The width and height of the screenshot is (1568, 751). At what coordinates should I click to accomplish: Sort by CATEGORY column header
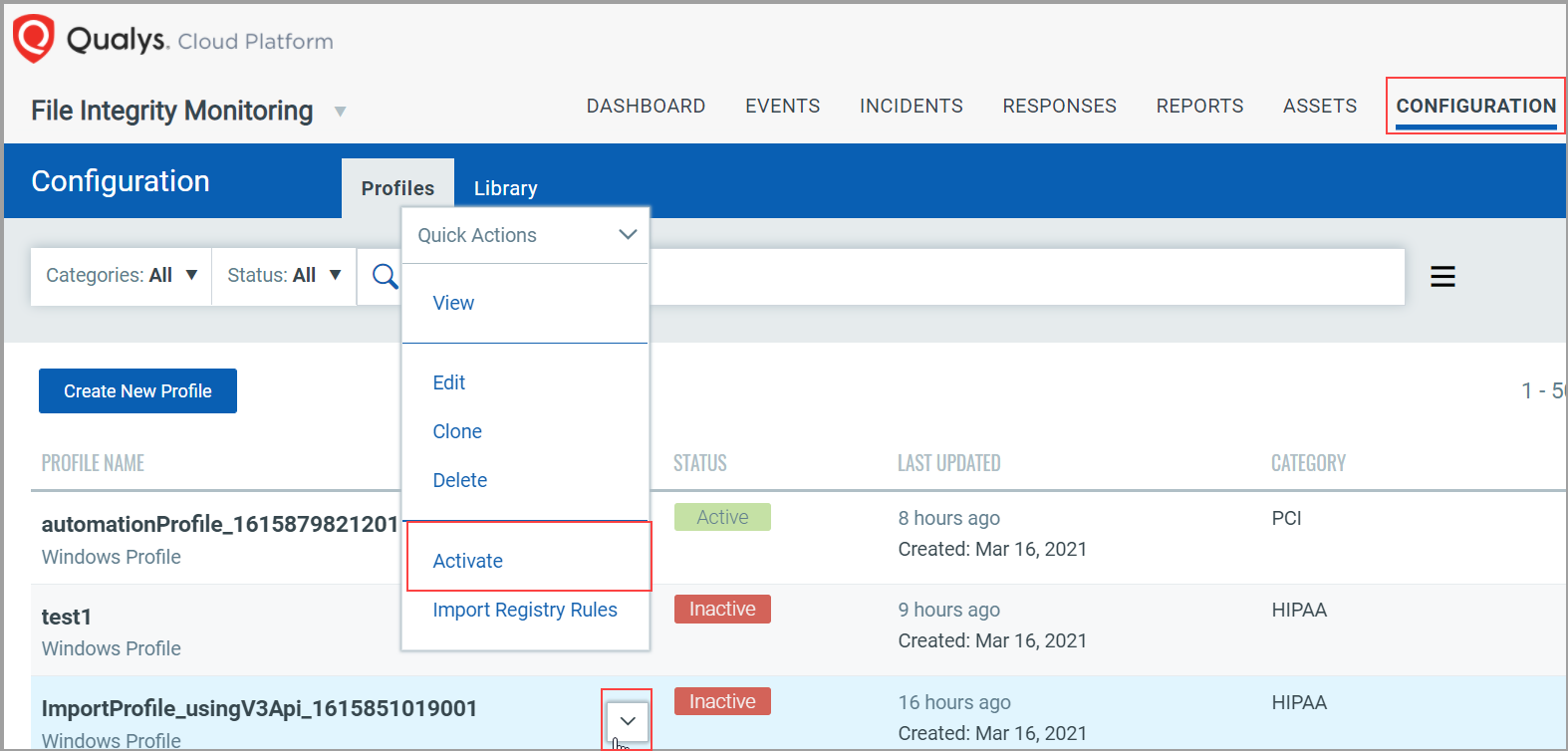pyautogui.click(x=1308, y=463)
